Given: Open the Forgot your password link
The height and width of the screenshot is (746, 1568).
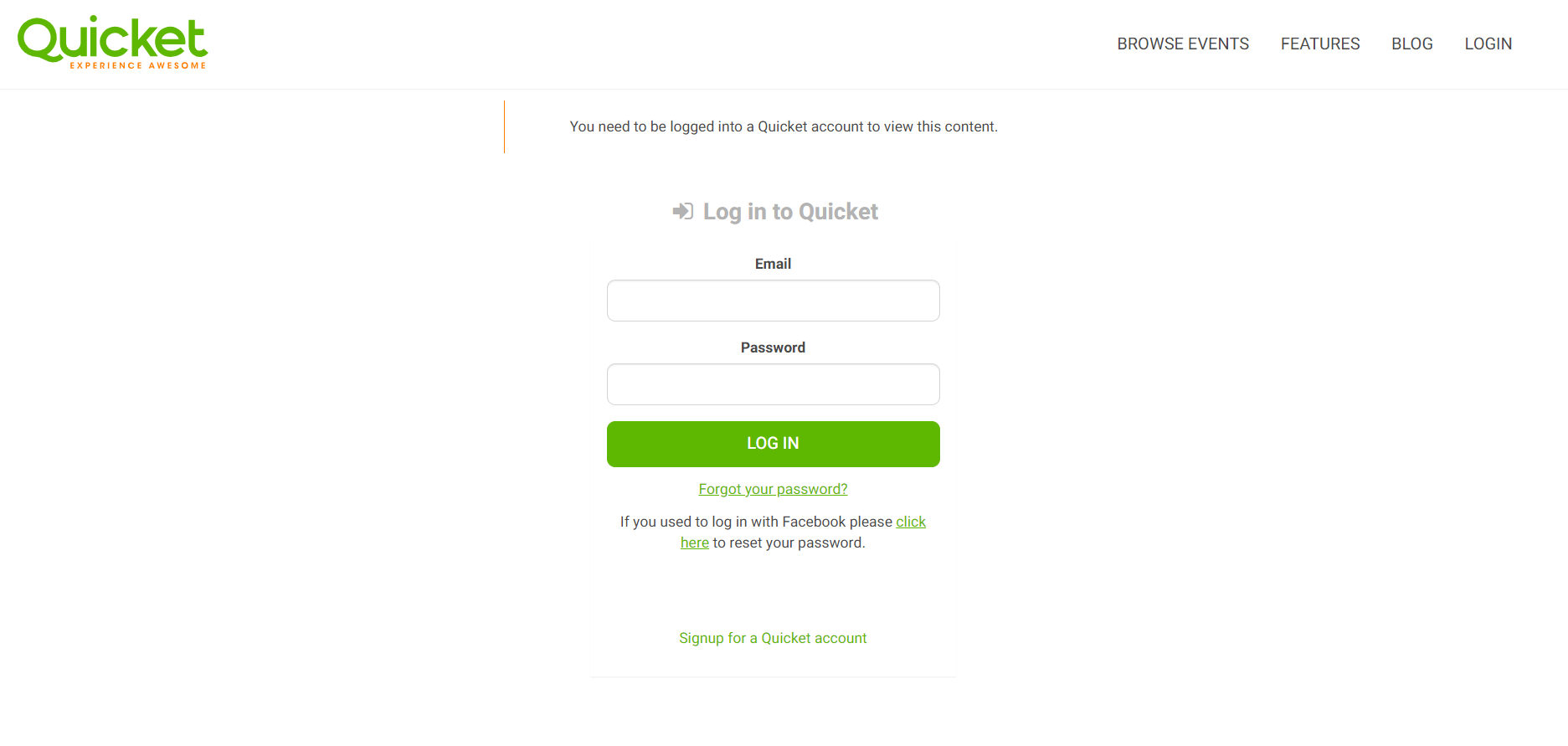Looking at the screenshot, I should pyautogui.click(x=773, y=489).
